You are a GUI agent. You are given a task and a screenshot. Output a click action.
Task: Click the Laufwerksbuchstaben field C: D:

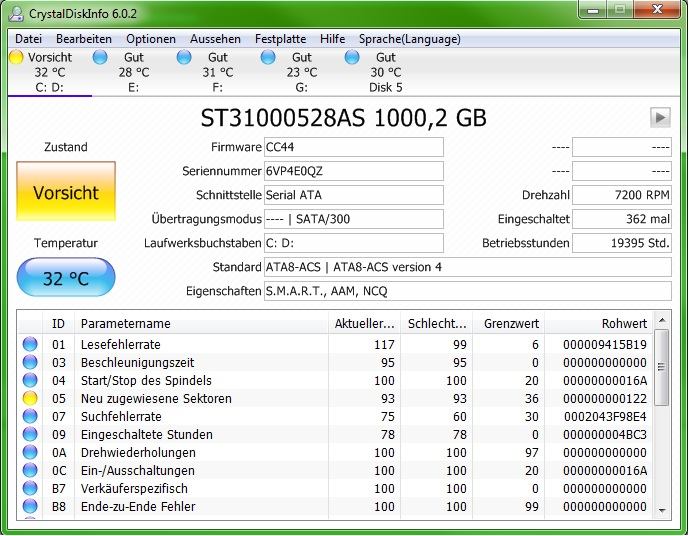click(x=354, y=243)
